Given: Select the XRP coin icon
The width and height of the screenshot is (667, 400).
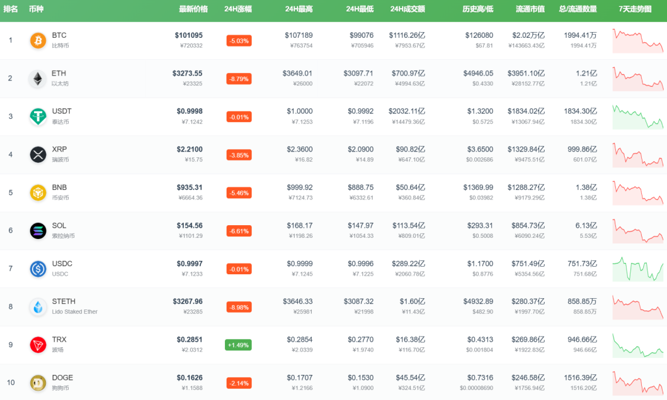Looking at the screenshot, I should click(x=38, y=154).
